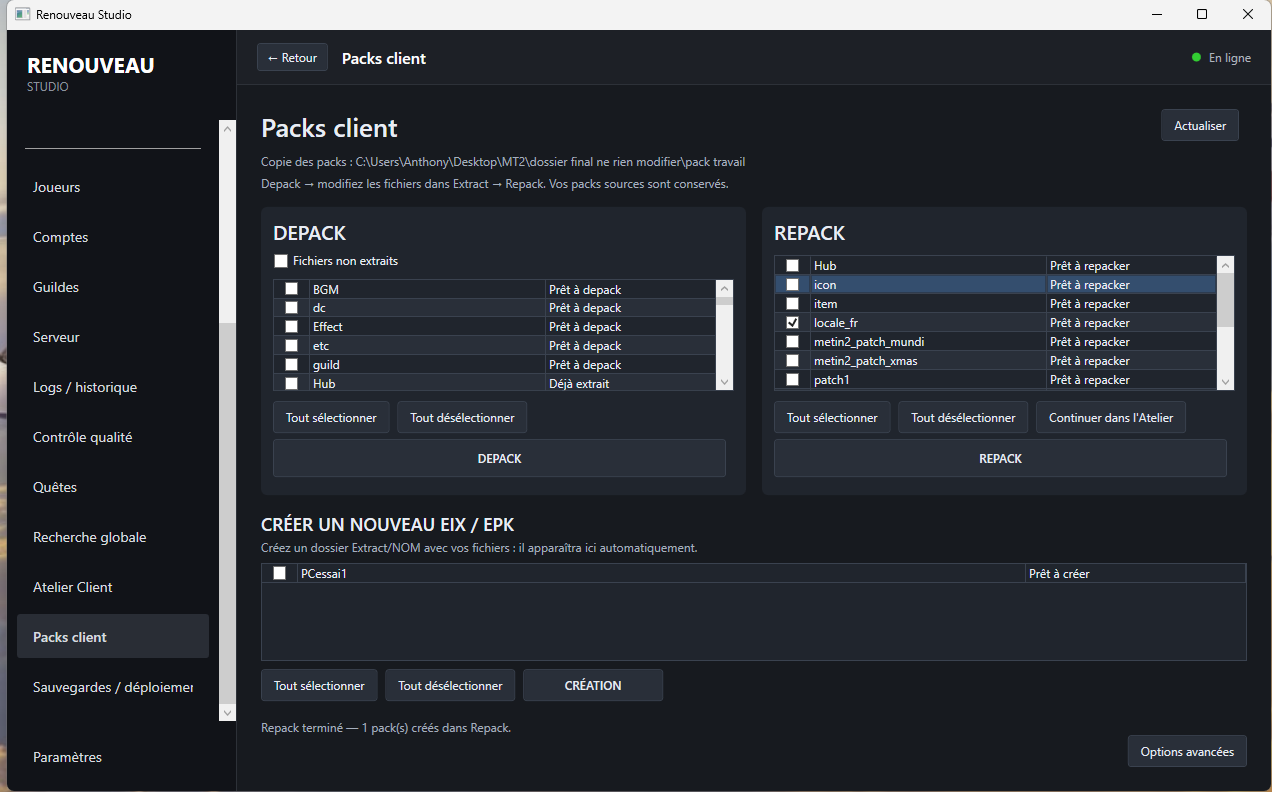Uncheck the locale_fr checkbox
1272x792 pixels.
[793, 323]
